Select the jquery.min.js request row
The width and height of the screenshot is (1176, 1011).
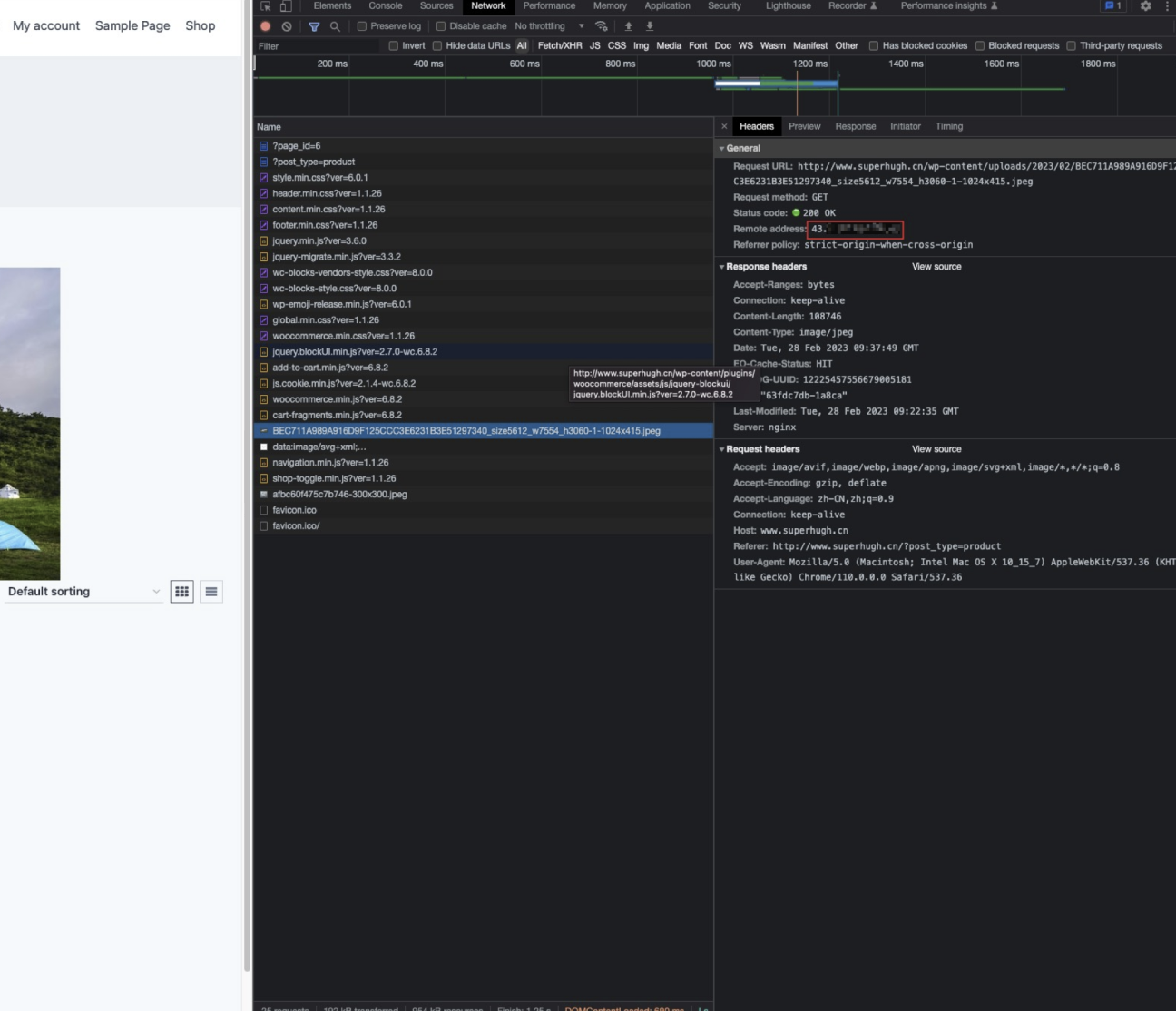tap(319, 241)
